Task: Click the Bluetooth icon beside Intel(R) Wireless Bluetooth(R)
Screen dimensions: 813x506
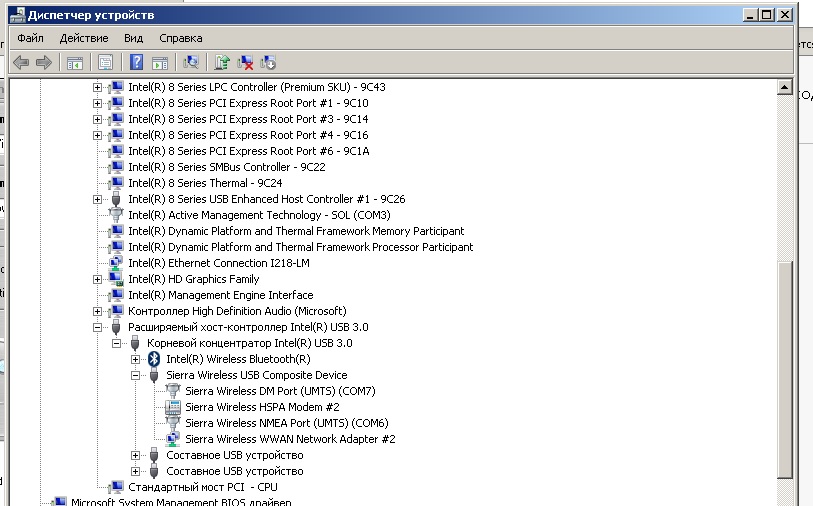Action: pyautogui.click(x=154, y=359)
